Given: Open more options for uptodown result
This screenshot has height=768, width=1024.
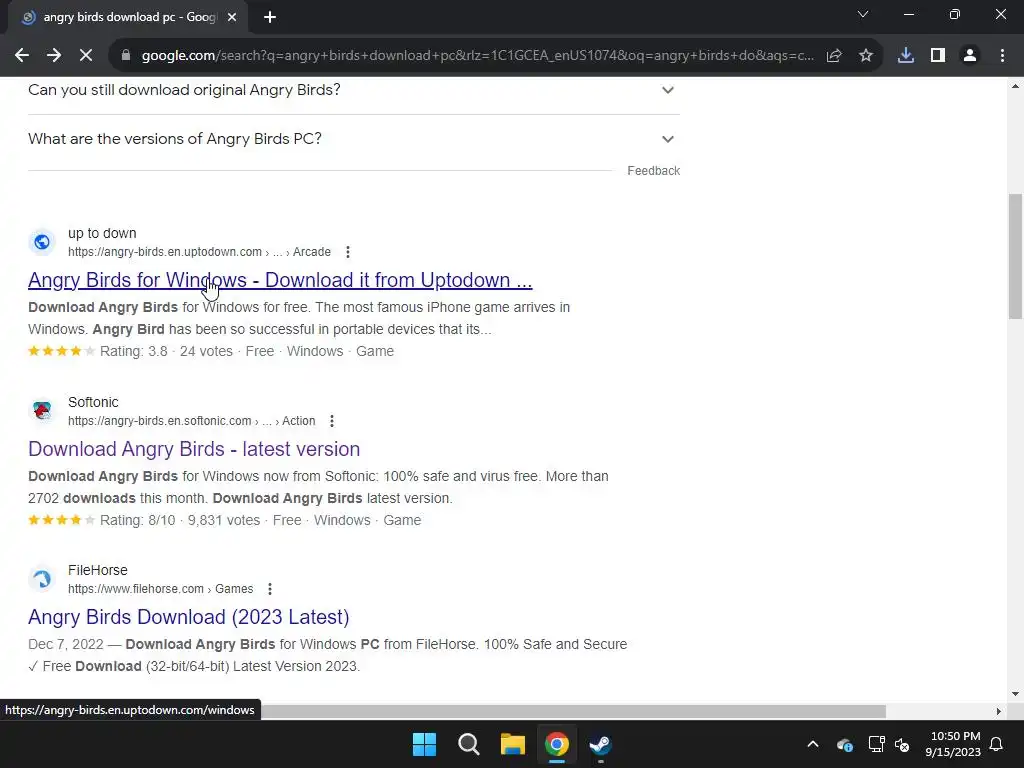Looking at the screenshot, I should point(347,252).
